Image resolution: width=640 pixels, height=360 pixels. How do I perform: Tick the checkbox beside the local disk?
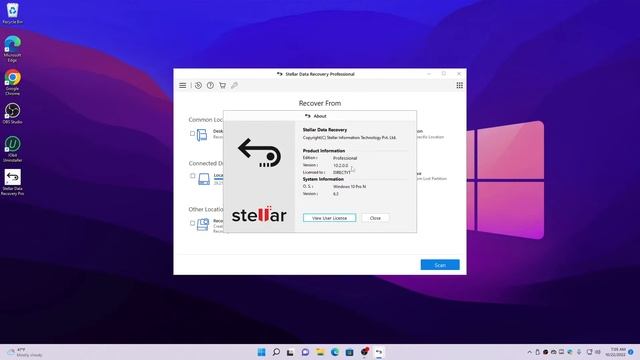[x=192, y=176]
